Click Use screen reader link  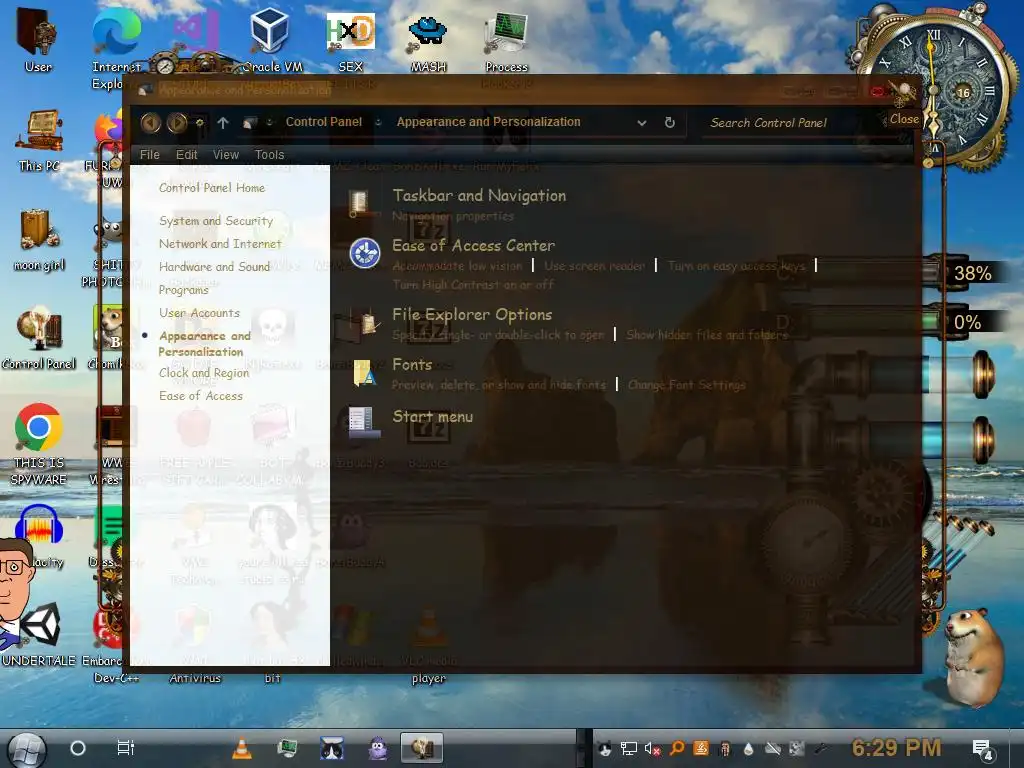(x=594, y=266)
